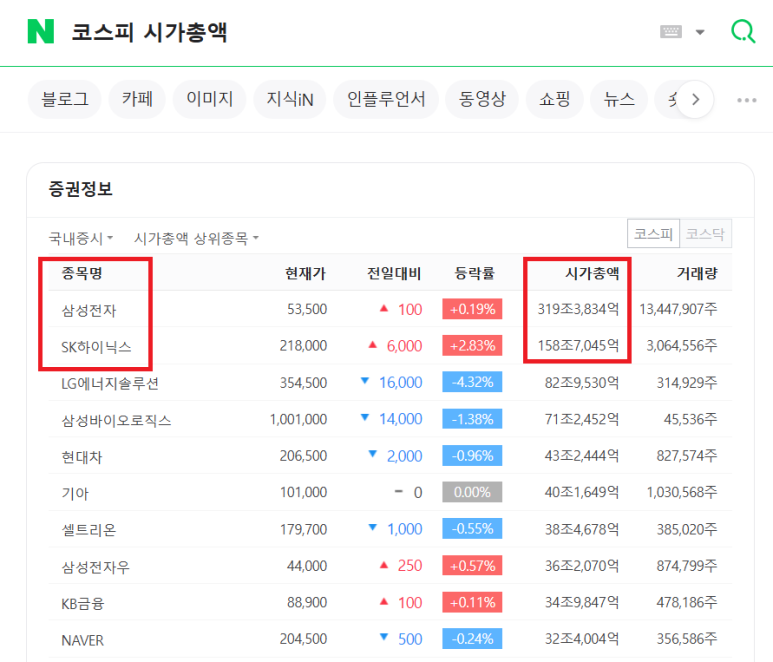The image size is (773, 662).
Task: Click the 등락률 column header
Action: coord(474,273)
